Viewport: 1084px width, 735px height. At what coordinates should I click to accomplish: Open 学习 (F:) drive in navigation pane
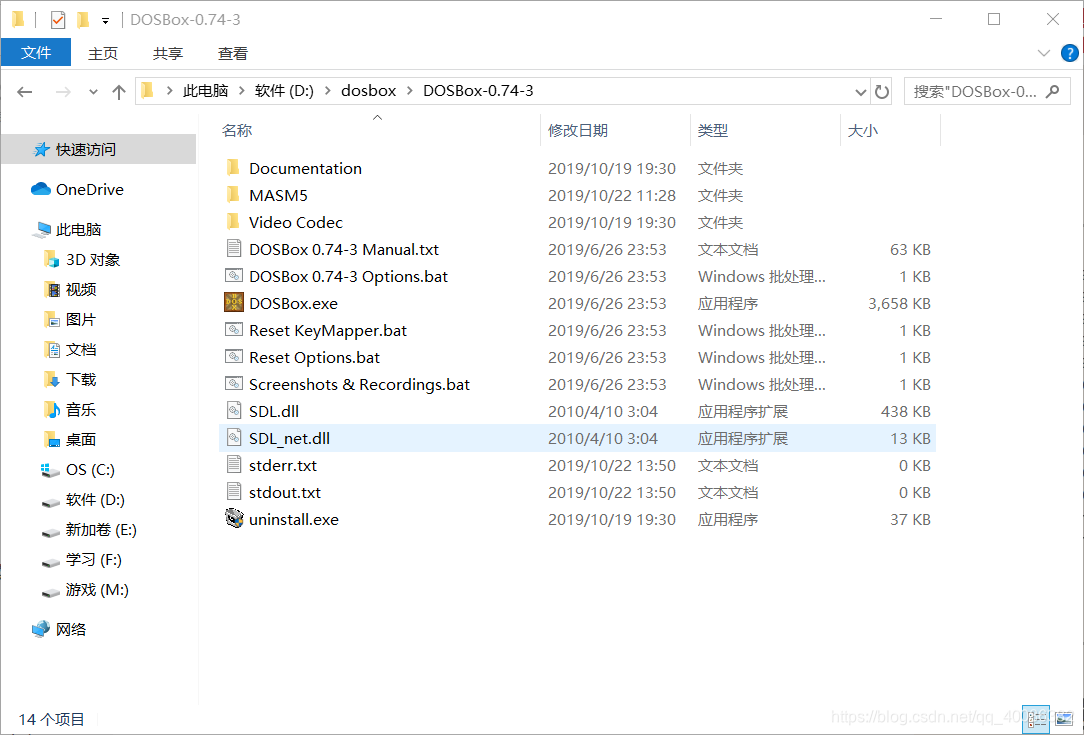point(93,559)
